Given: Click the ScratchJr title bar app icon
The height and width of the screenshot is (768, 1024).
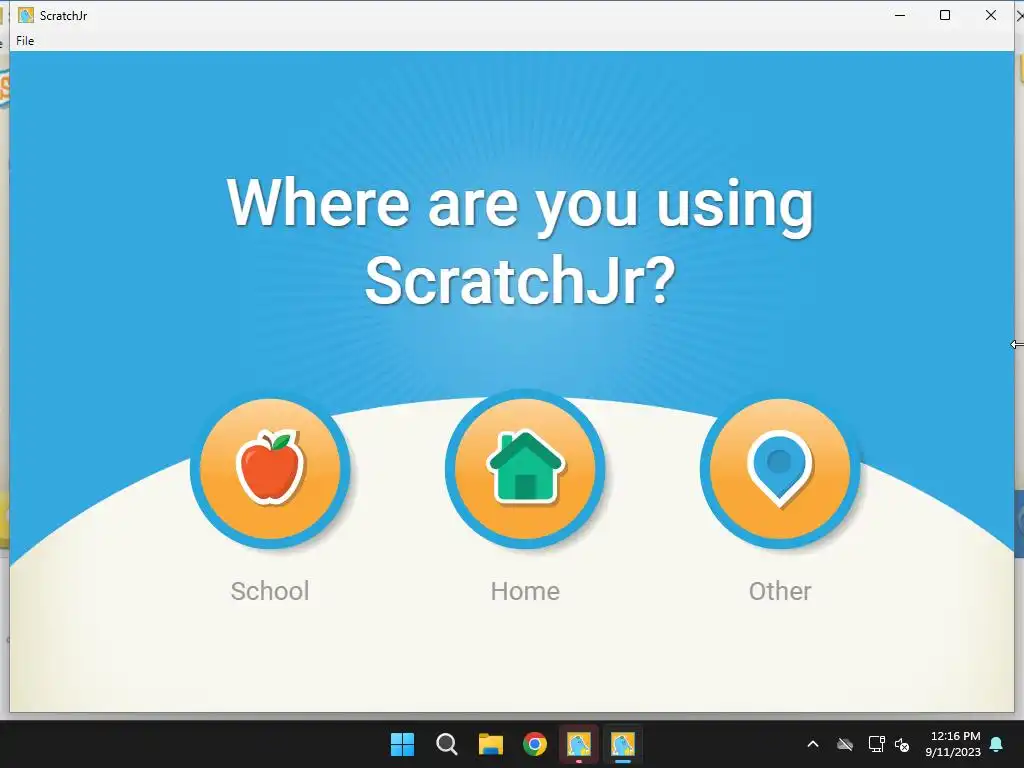Looking at the screenshot, I should tap(25, 15).
